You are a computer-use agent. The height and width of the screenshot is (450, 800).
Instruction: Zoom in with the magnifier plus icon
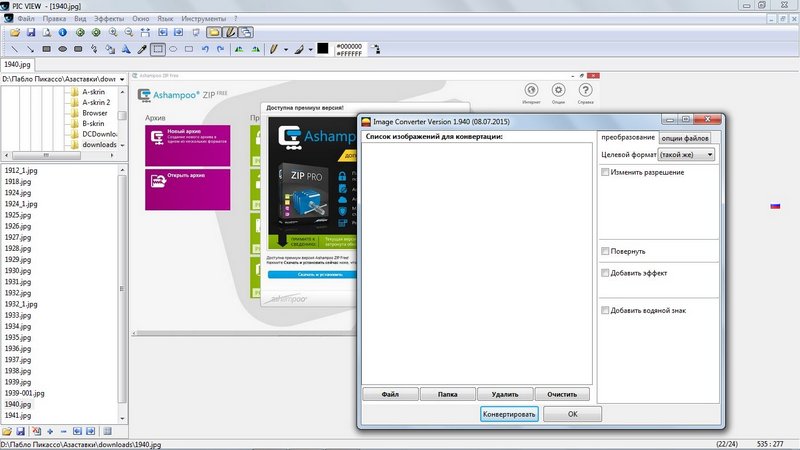(x=113, y=33)
